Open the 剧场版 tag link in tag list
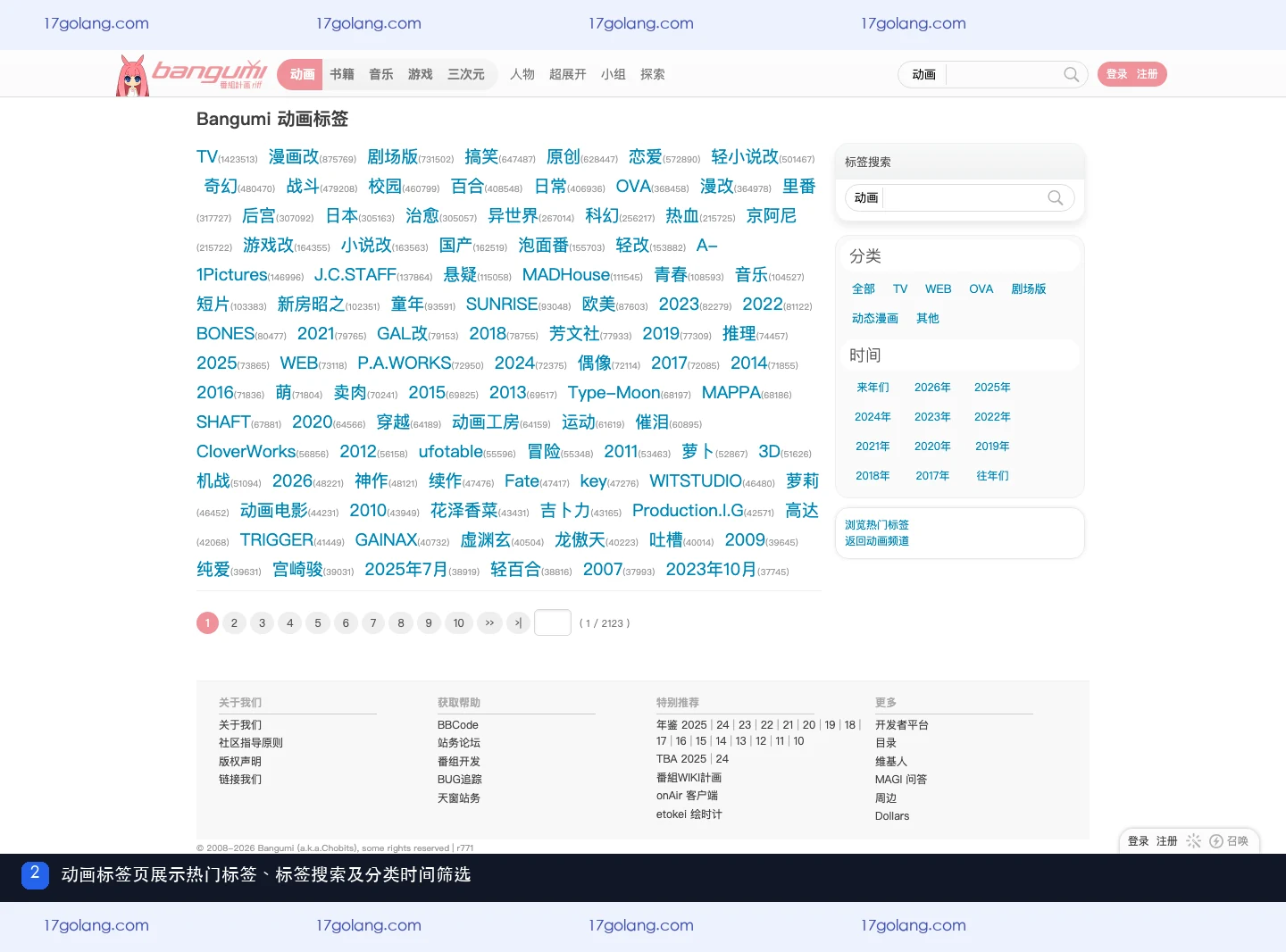The width and height of the screenshot is (1286, 952). [x=392, y=156]
